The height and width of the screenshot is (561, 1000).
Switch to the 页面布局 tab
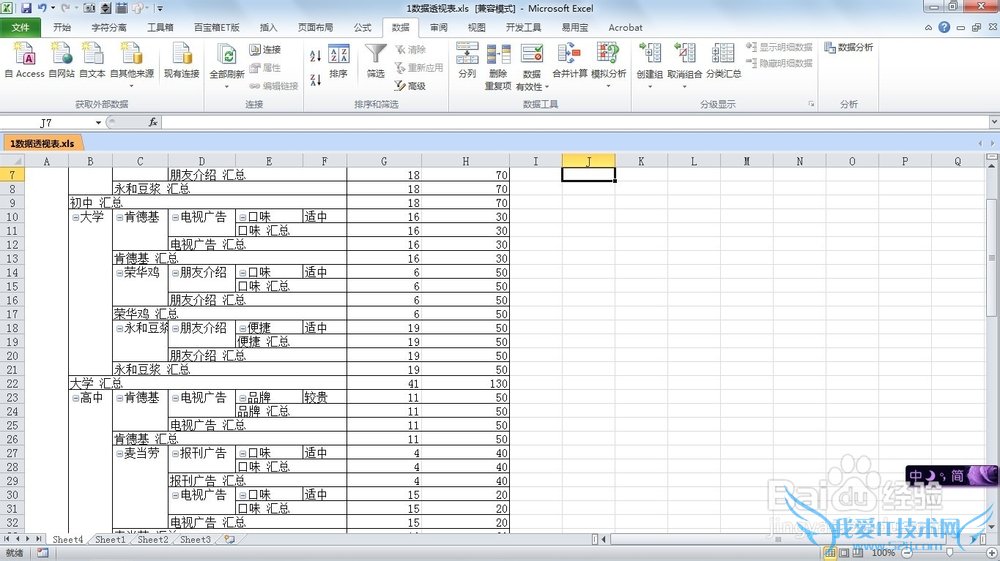point(315,27)
